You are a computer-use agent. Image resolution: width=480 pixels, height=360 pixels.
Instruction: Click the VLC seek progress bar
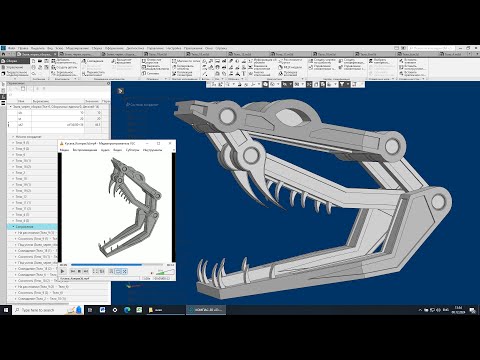point(117,265)
